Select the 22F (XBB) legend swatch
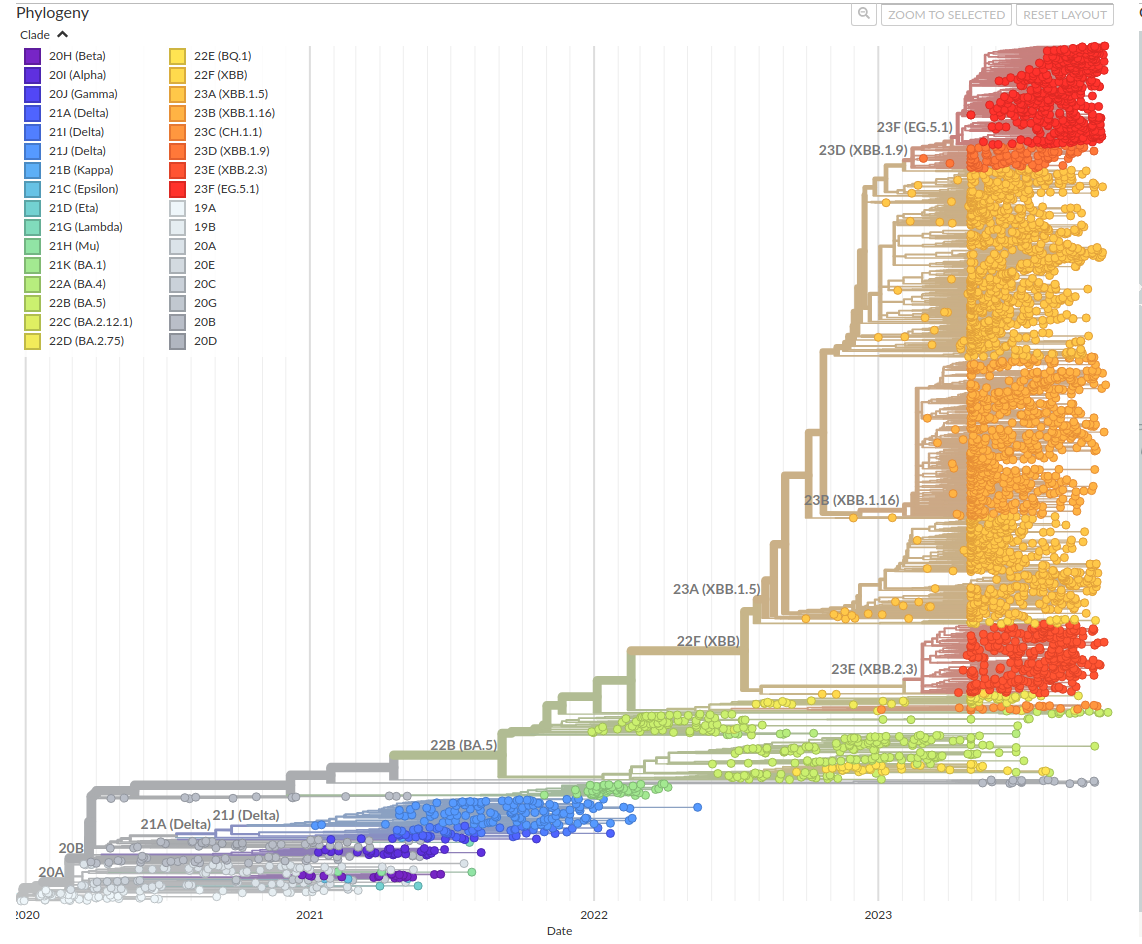Viewport: 1142px width, 944px height. pyautogui.click(x=177, y=75)
